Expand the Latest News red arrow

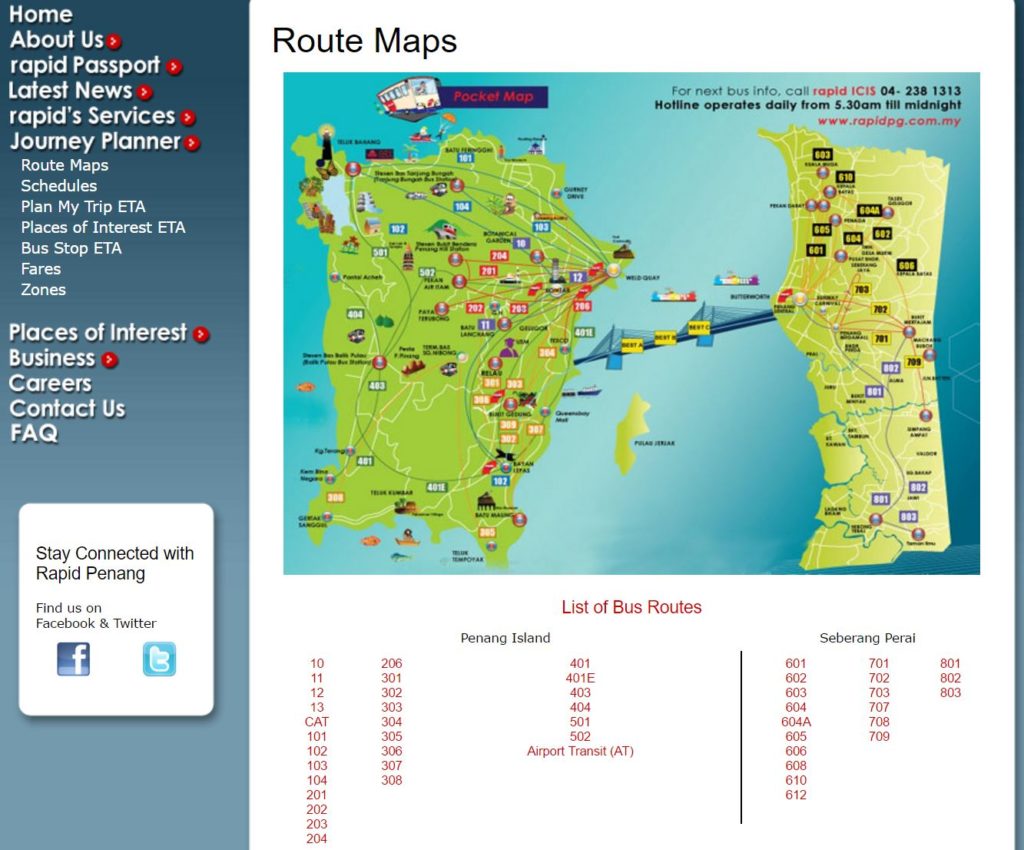point(145,92)
